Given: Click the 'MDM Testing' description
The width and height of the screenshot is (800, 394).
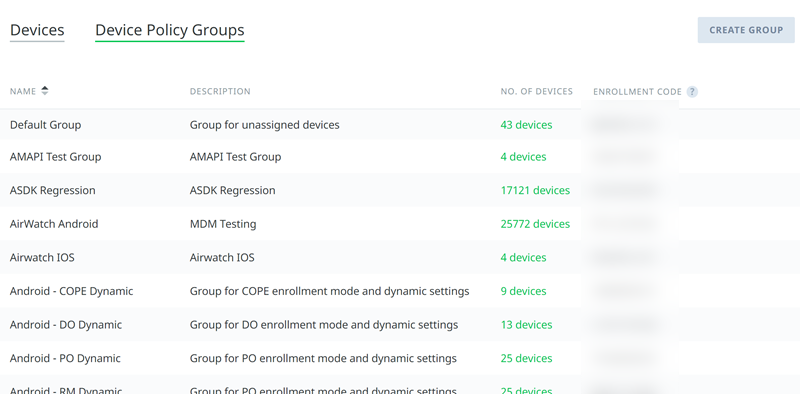Looking at the screenshot, I should click(x=223, y=224).
